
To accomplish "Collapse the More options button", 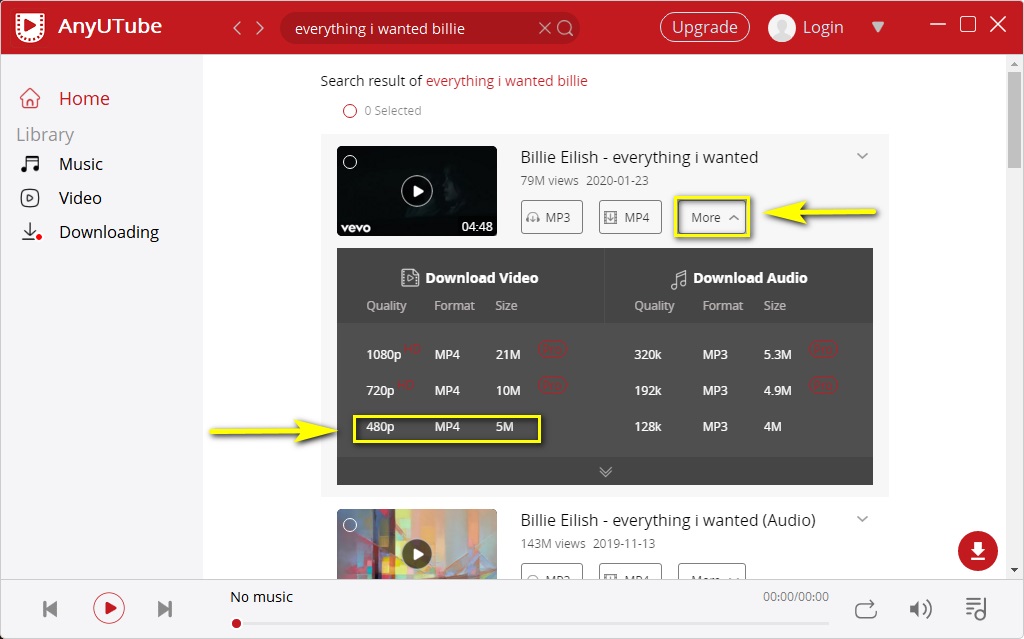I will click(712, 217).
